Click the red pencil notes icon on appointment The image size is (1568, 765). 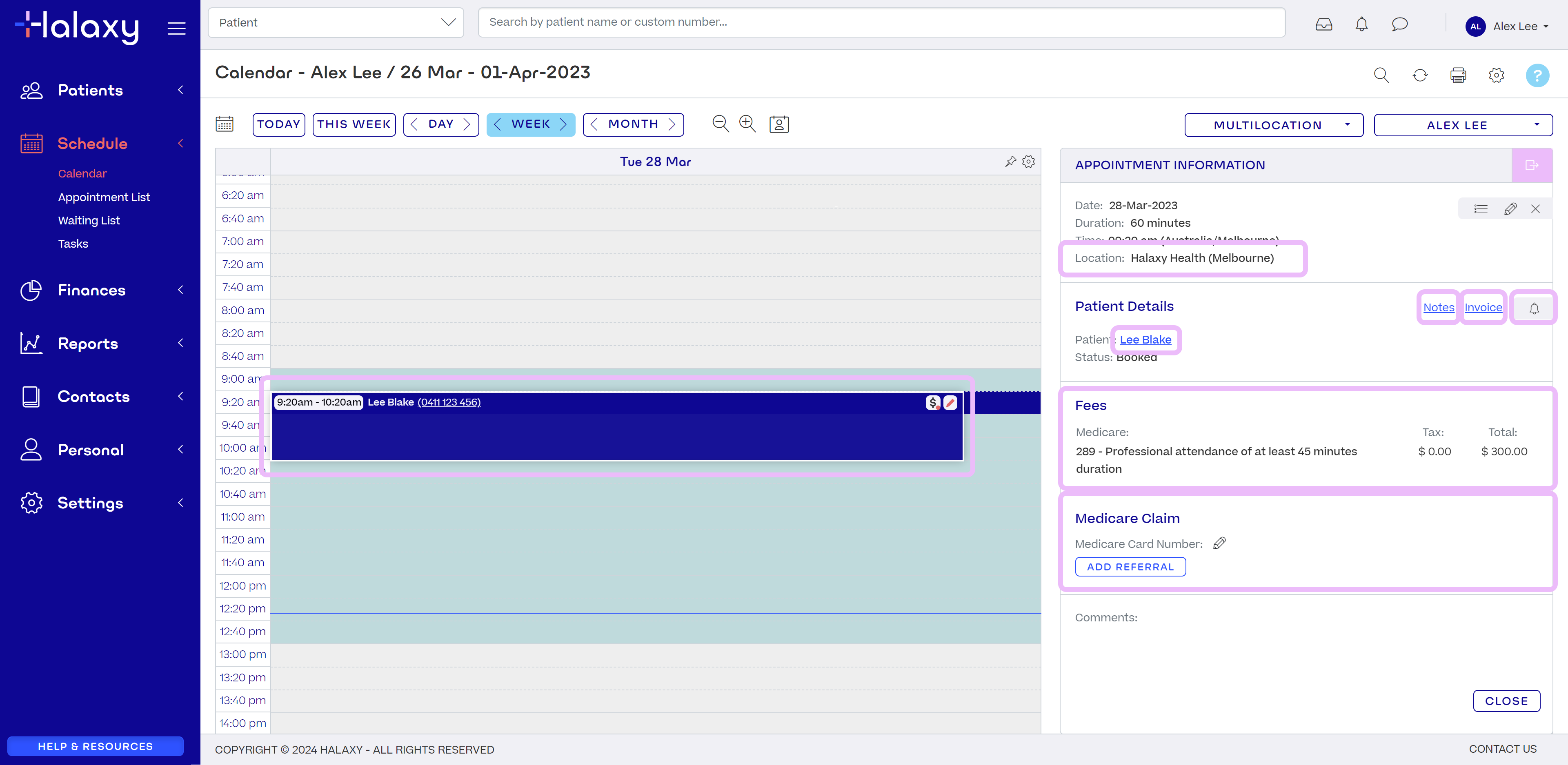pos(950,402)
